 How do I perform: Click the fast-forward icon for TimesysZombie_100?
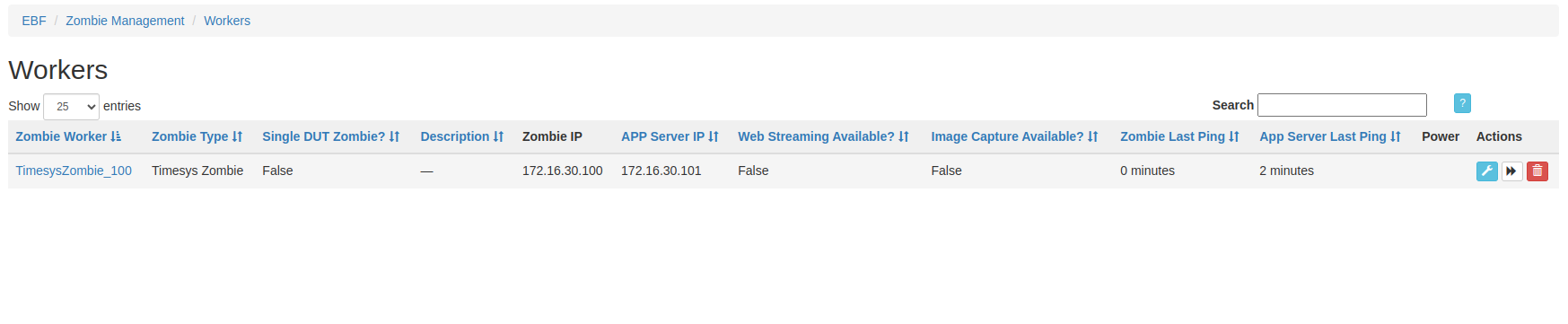tap(1511, 171)
